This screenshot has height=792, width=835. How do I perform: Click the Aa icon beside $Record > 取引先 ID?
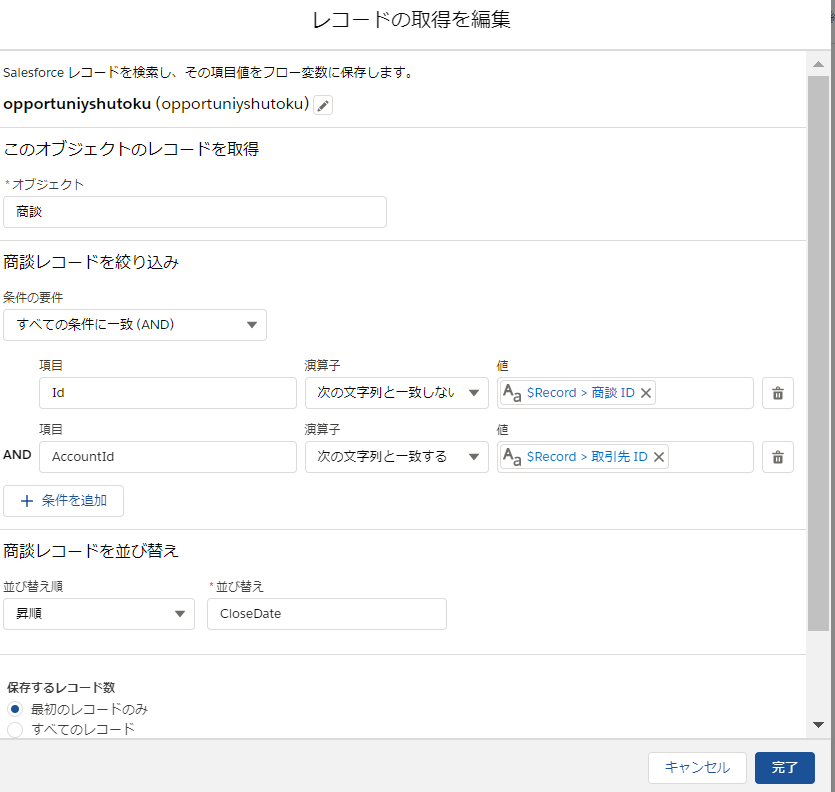pos(513,457)
